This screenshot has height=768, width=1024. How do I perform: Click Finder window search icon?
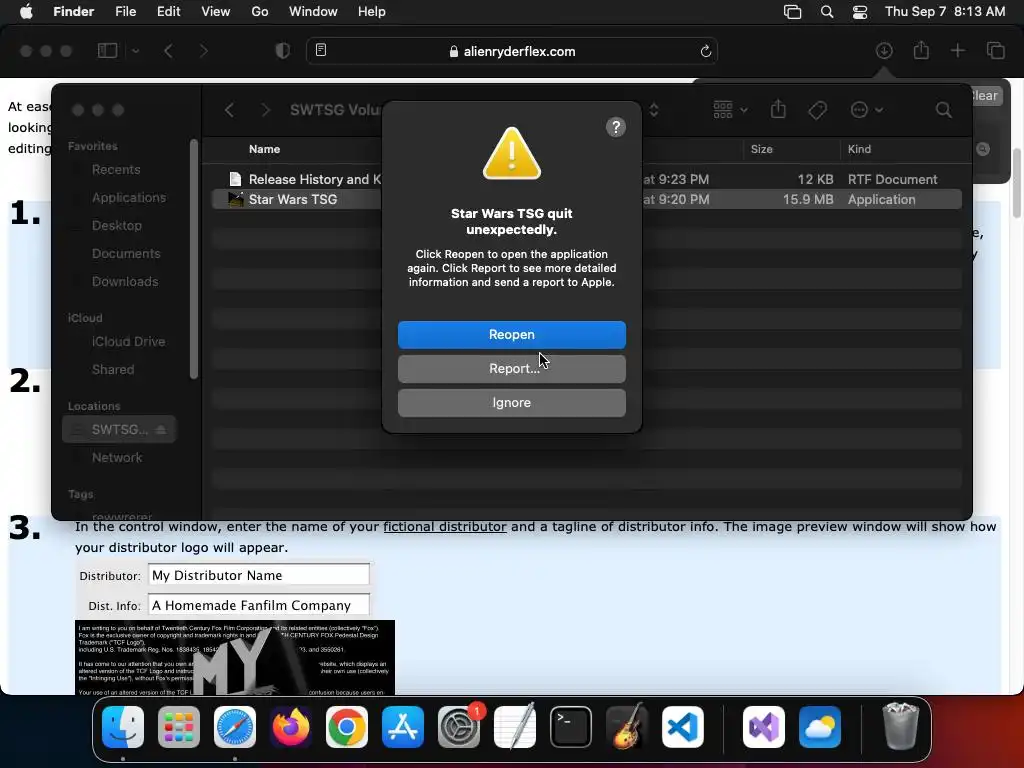tap(943, 110)
